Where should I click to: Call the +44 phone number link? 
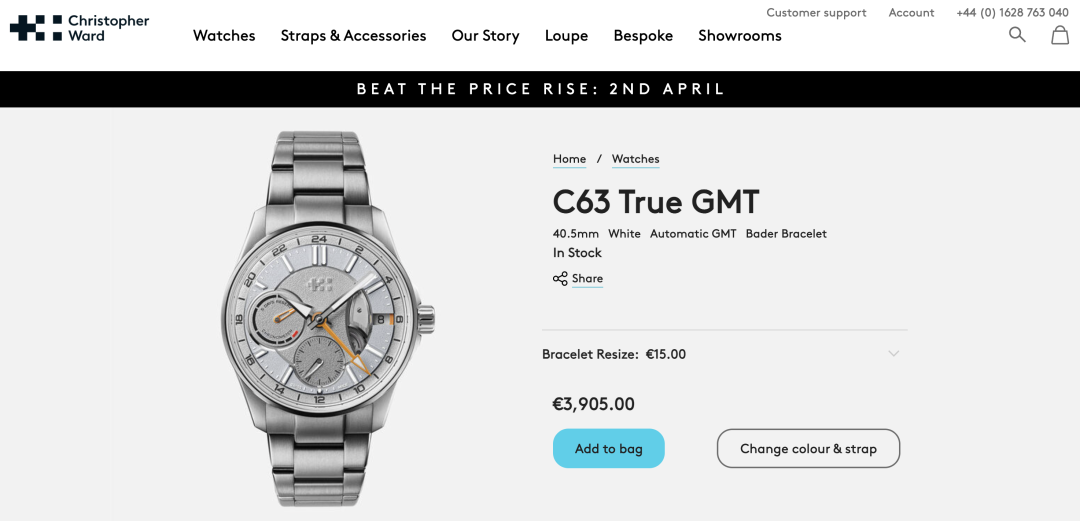1012,13
